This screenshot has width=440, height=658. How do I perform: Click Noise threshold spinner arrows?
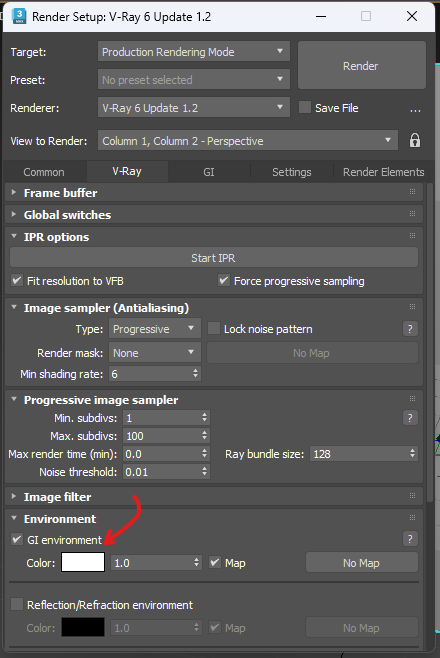[204, 472]
